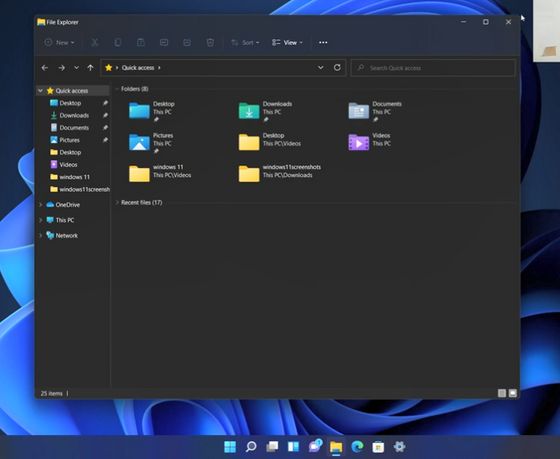The image size is (560, 459).
Task: Click the Paste clipboard icon in toolbar
Action: [141, 43]
